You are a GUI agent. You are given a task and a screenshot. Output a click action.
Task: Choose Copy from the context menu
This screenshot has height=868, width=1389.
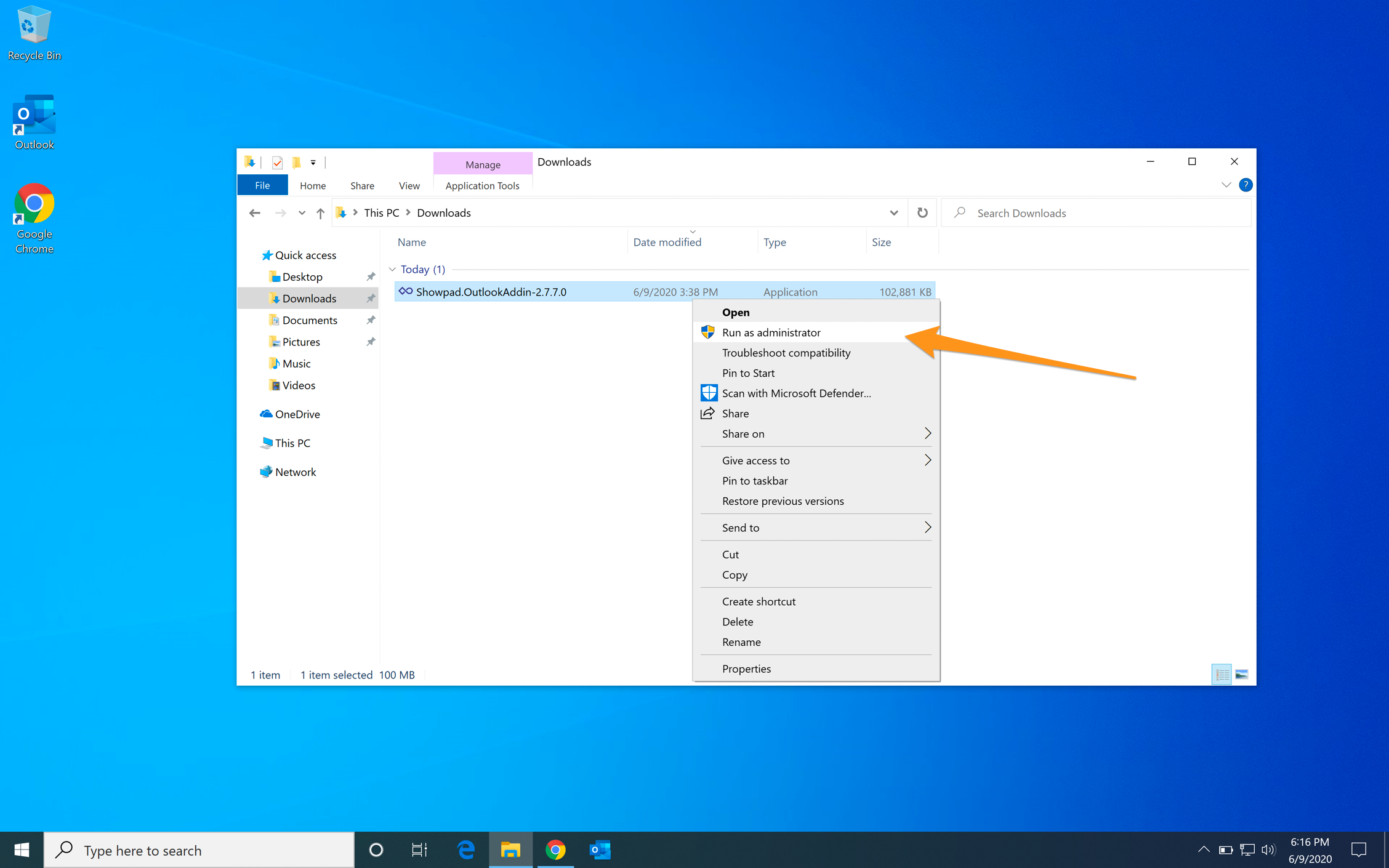(816, 575)
